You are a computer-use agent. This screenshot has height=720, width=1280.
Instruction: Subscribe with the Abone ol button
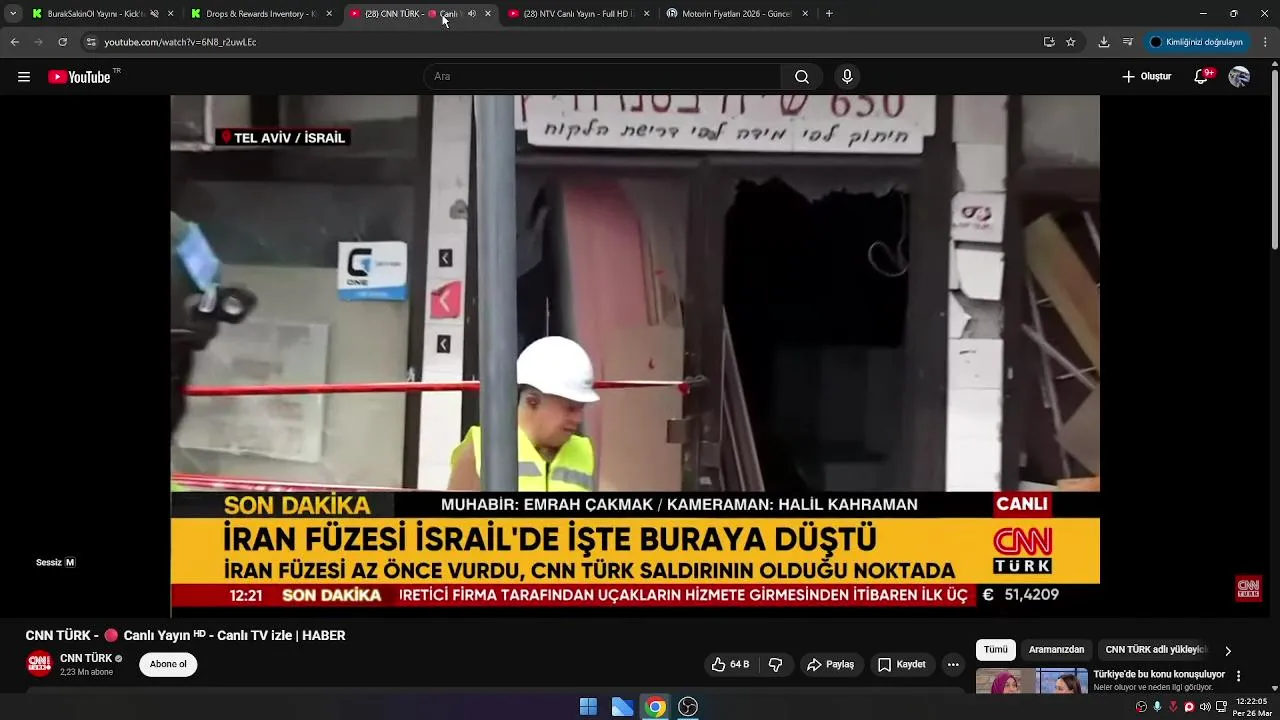point(168,665)
